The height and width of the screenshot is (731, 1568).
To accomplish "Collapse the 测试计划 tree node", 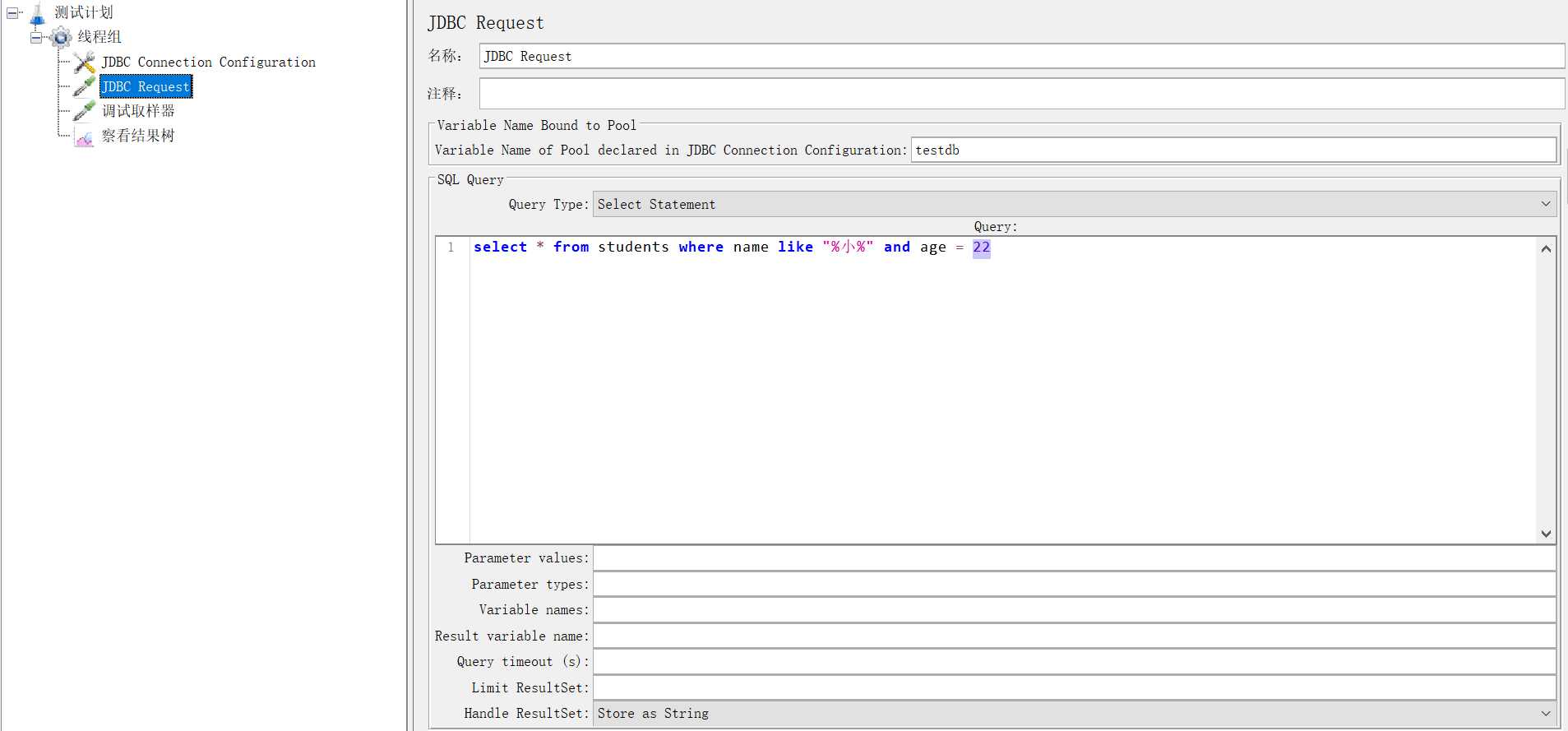I will click(12, 13).
